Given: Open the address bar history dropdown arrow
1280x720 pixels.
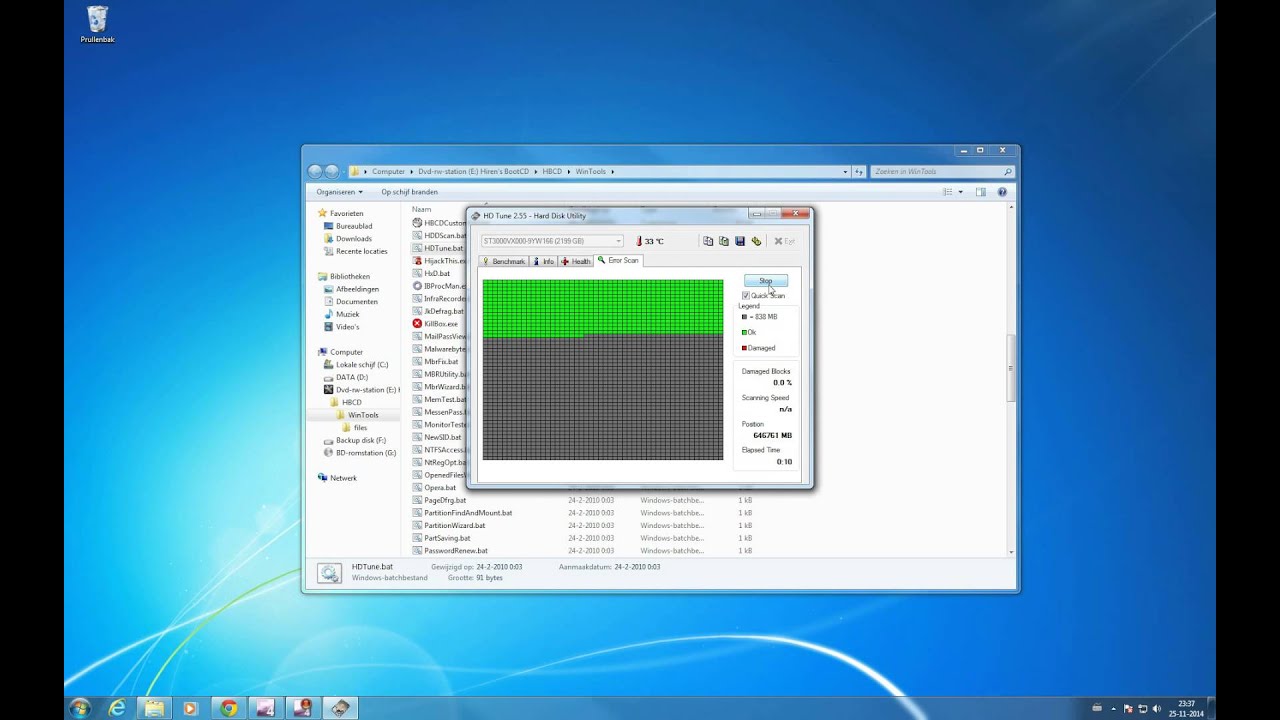Looking at the screenshot, I should (845, 171).
